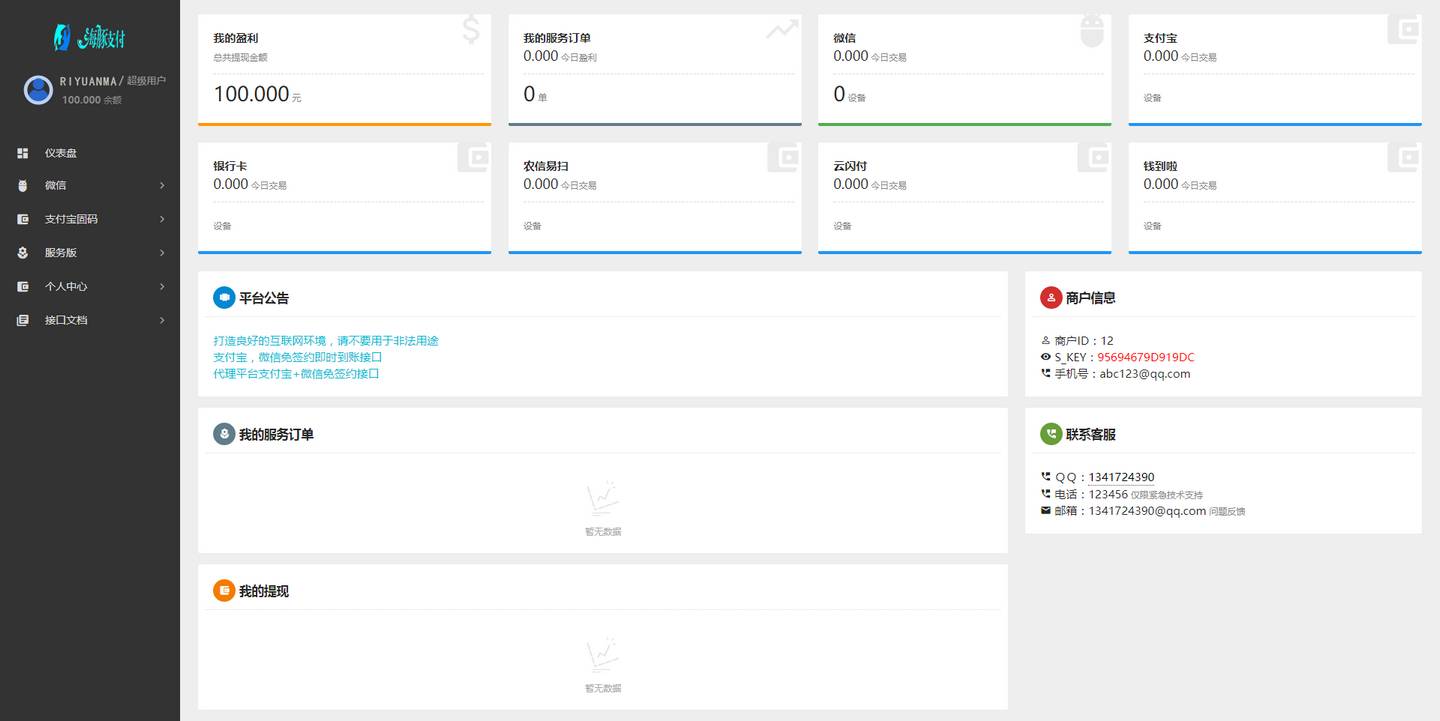Click the logo at sidebar top

(x=90, y=38)
